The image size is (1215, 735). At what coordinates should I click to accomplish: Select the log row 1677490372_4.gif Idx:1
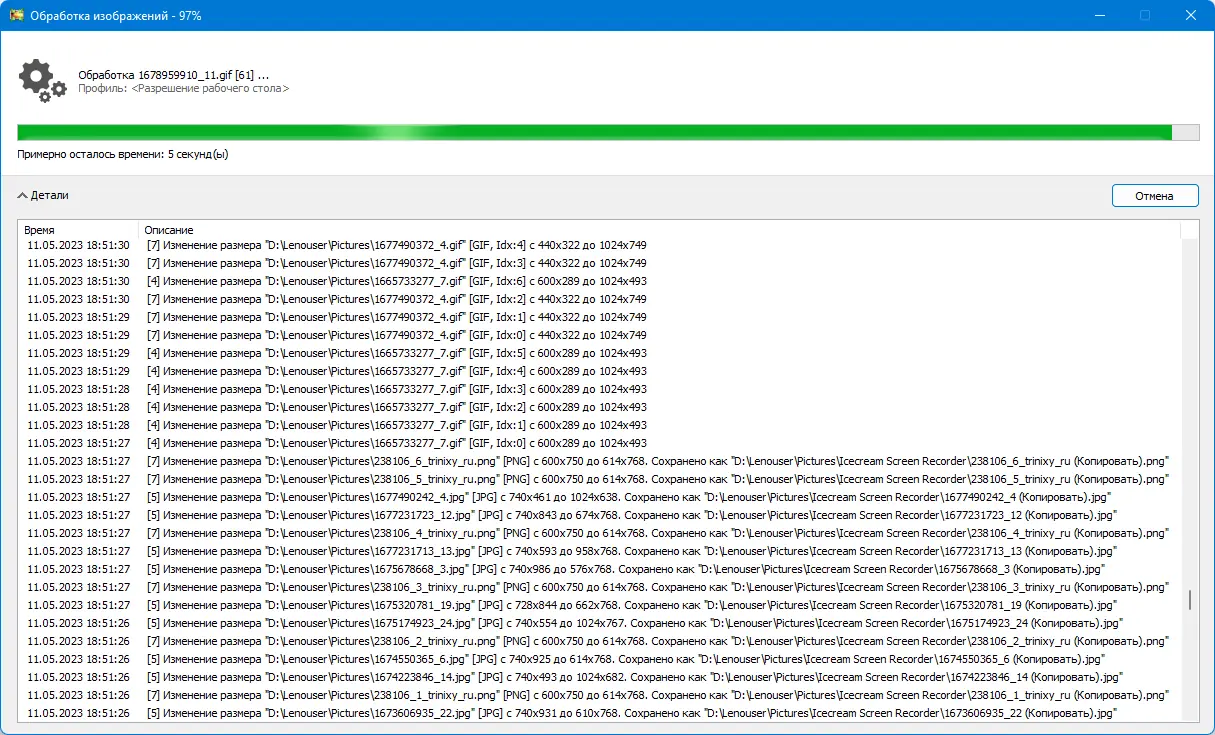tap(600, 317)
